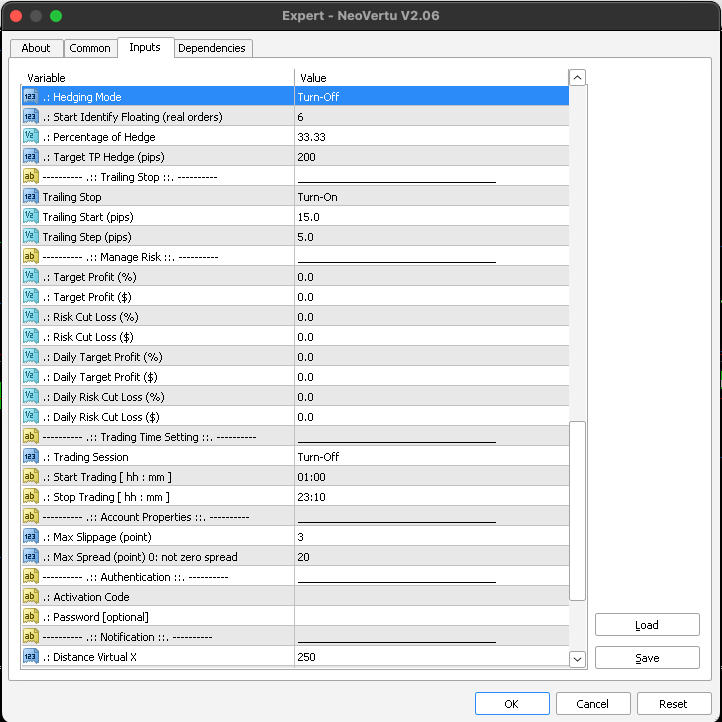Click the icon beside Percentage of Hedge
This screenshot has width=722, height=722.
(30, 137)
